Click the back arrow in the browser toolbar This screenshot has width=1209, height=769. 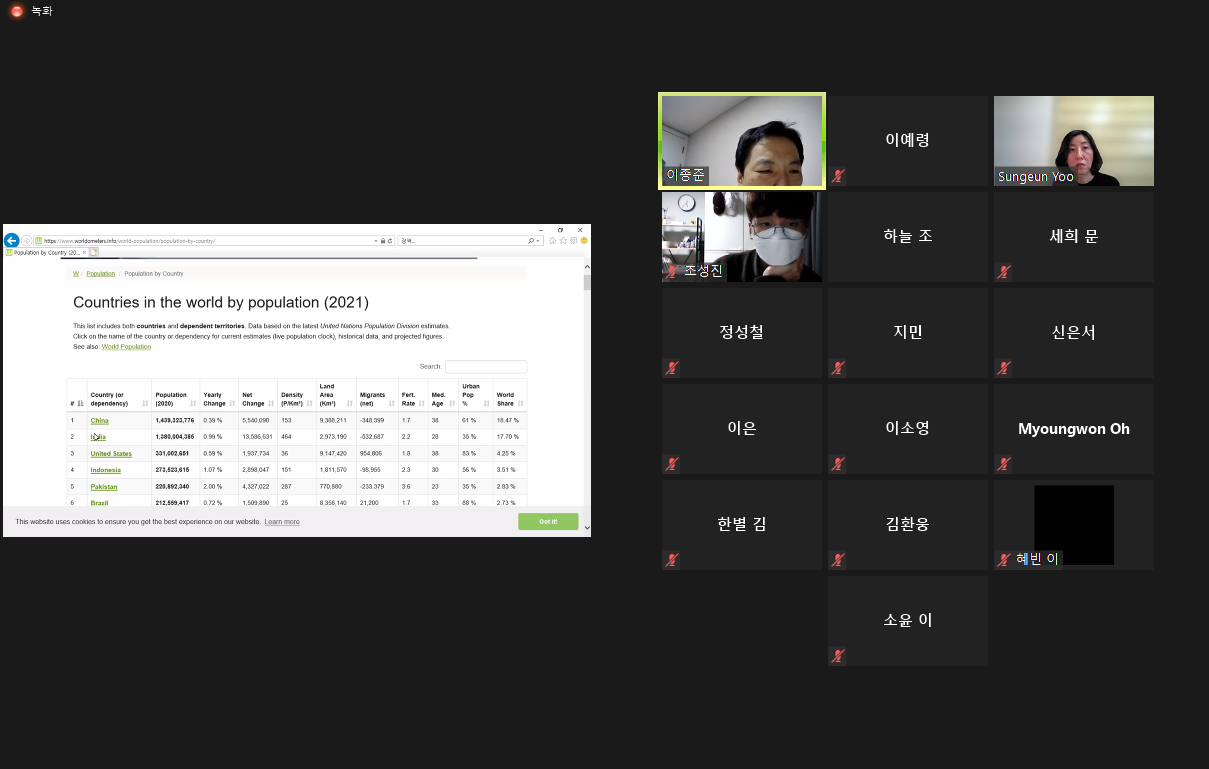(11, 240)
